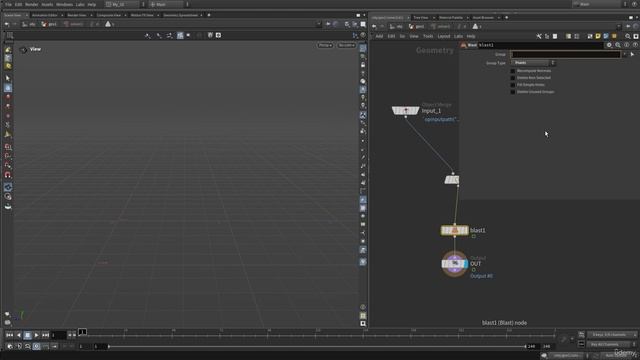Screen dimensions: 640x360
Task: Open the desktop selector dropdown in top bar
Action: coord(125,4)
